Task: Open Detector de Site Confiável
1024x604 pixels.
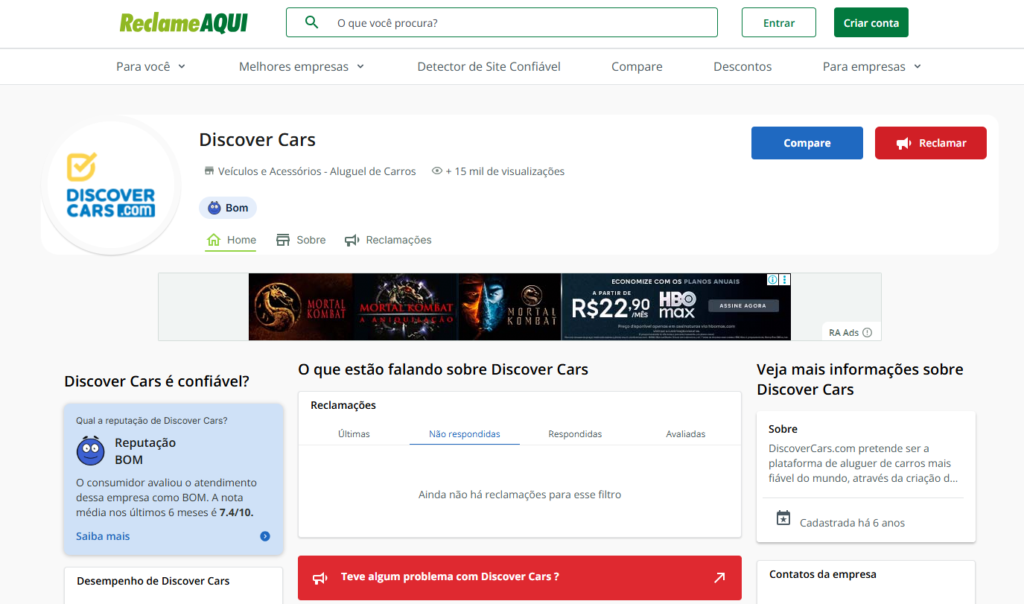Action: (488, 67)
